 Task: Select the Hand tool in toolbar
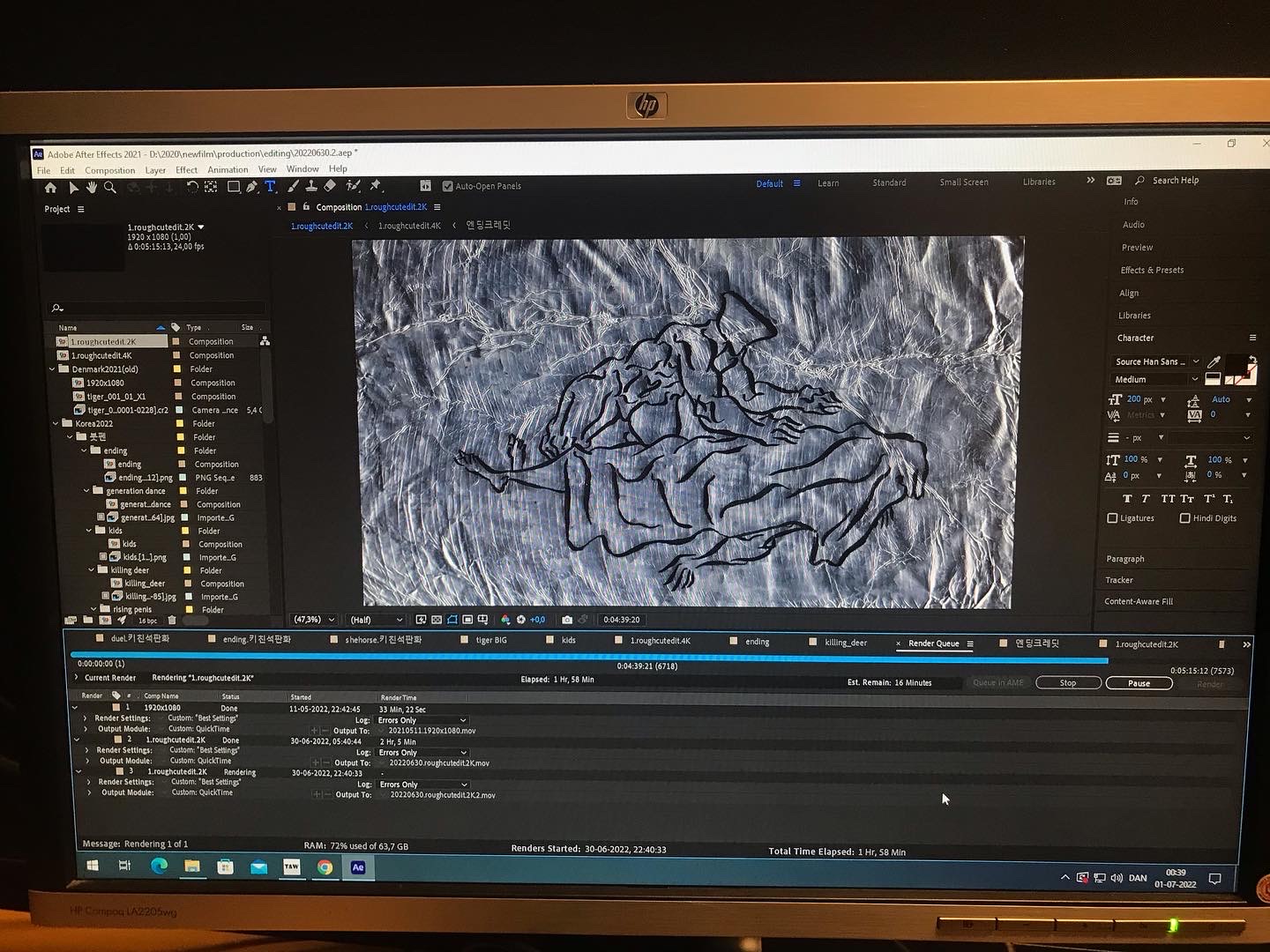(x=92, y=188)
